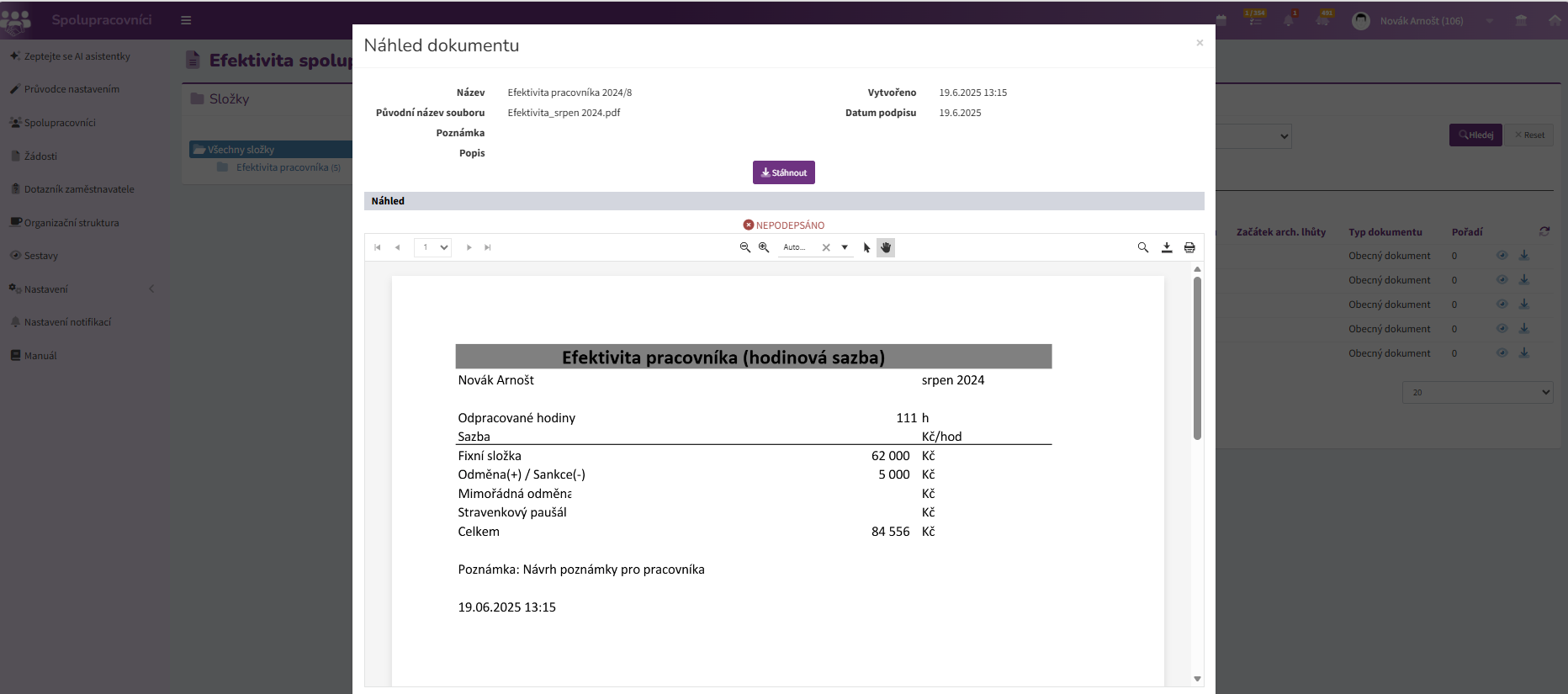Close the Náhled dokumentu dialog
Image resolution: width=1568 pixels, height=694 pixels.
(x=1200, y=43)
